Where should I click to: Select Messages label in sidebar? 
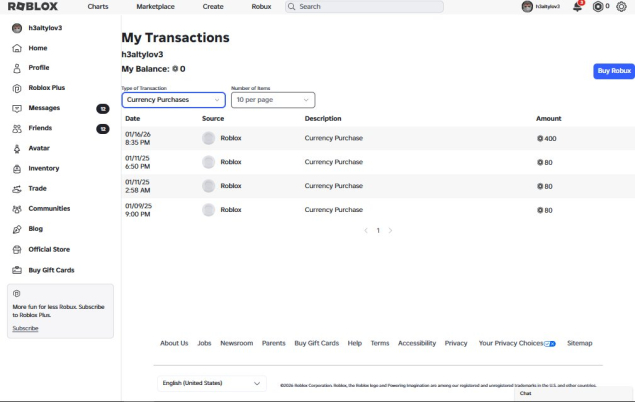[44, 108]
